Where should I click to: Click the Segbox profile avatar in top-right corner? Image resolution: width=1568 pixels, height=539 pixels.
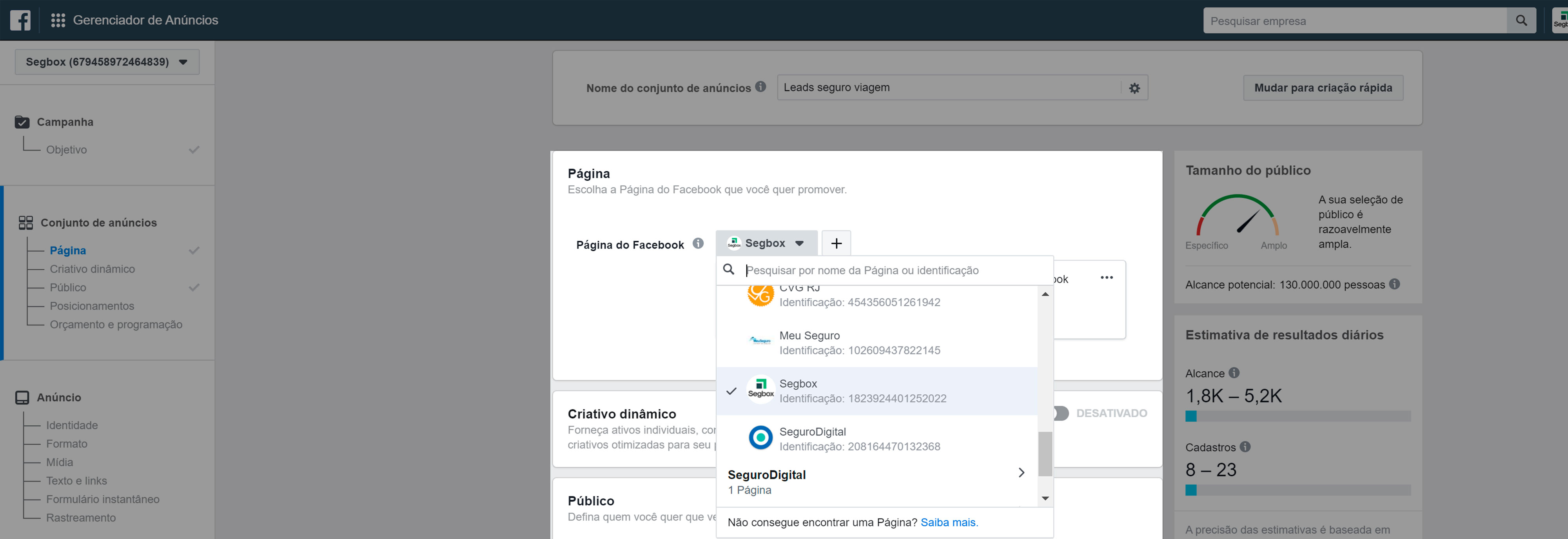(1560, 21)
